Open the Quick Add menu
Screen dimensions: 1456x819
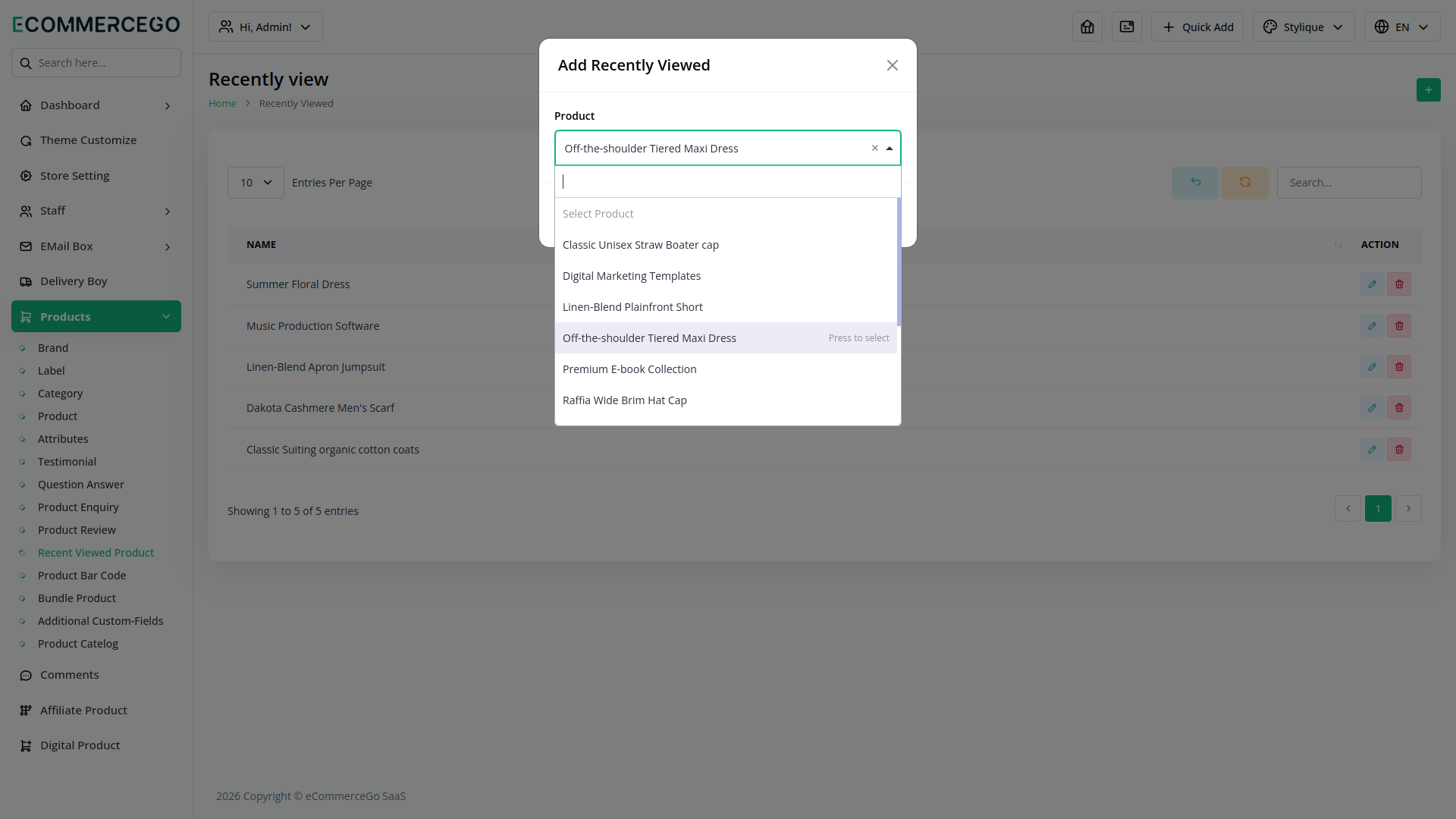pyautogui.click(x=1197, y=27)
